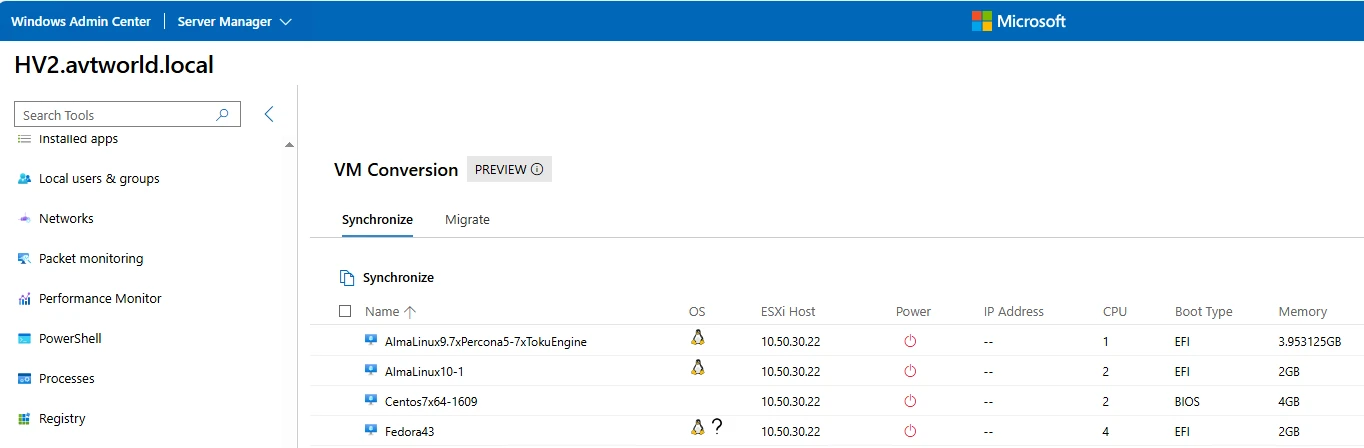Click the Synchronize copy icon
Screen dimensions: 1364x448
(x=347, y=278)
